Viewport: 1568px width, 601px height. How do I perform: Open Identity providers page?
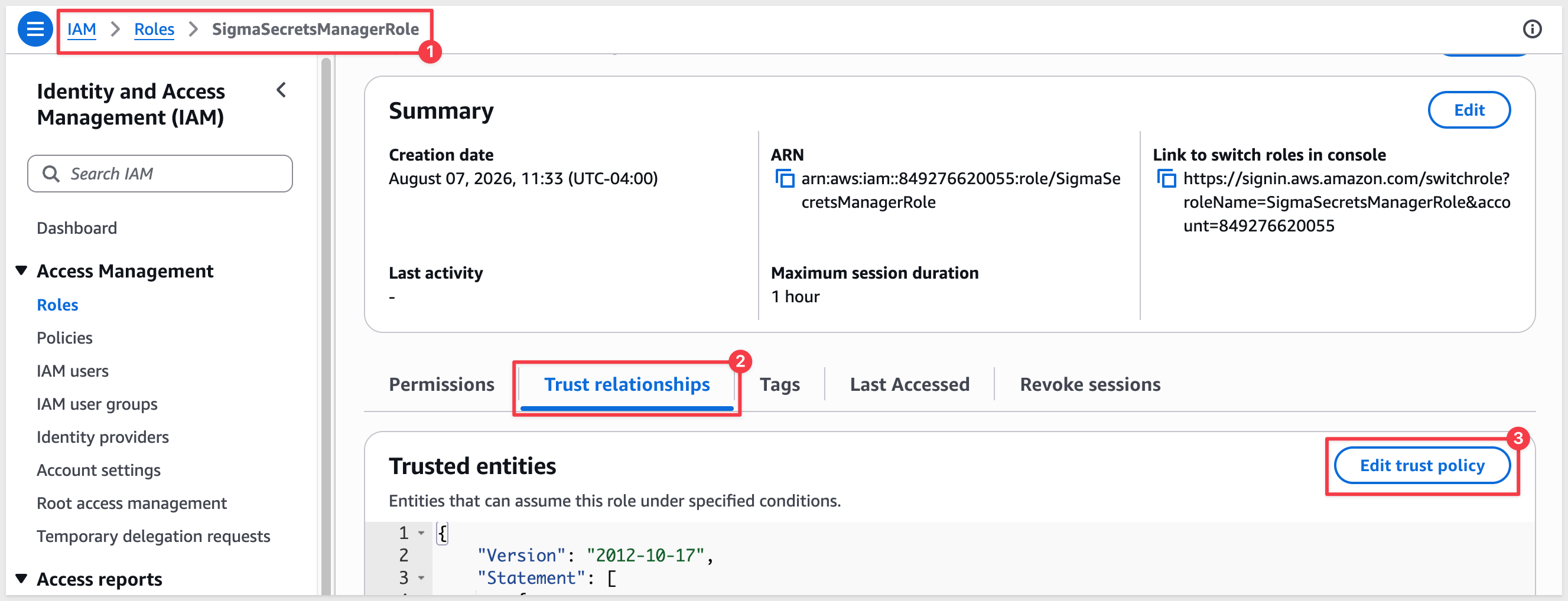click(103, 437)
